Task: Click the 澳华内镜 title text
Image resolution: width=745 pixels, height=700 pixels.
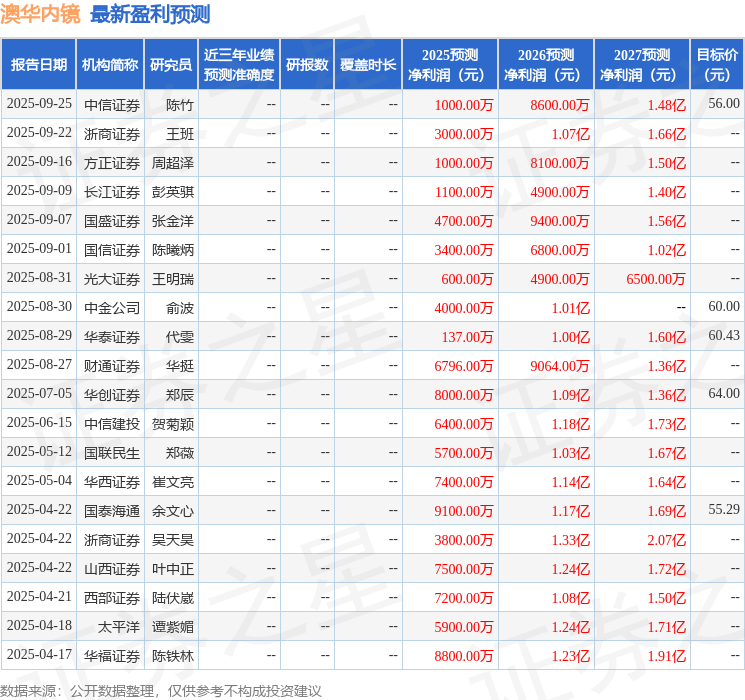Action: [40, 14]
